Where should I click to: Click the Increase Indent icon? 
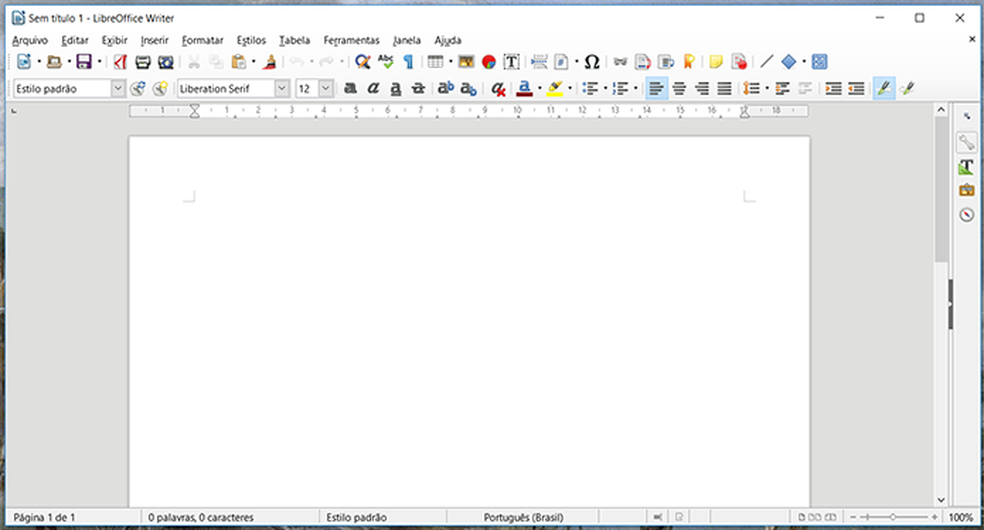833,88
